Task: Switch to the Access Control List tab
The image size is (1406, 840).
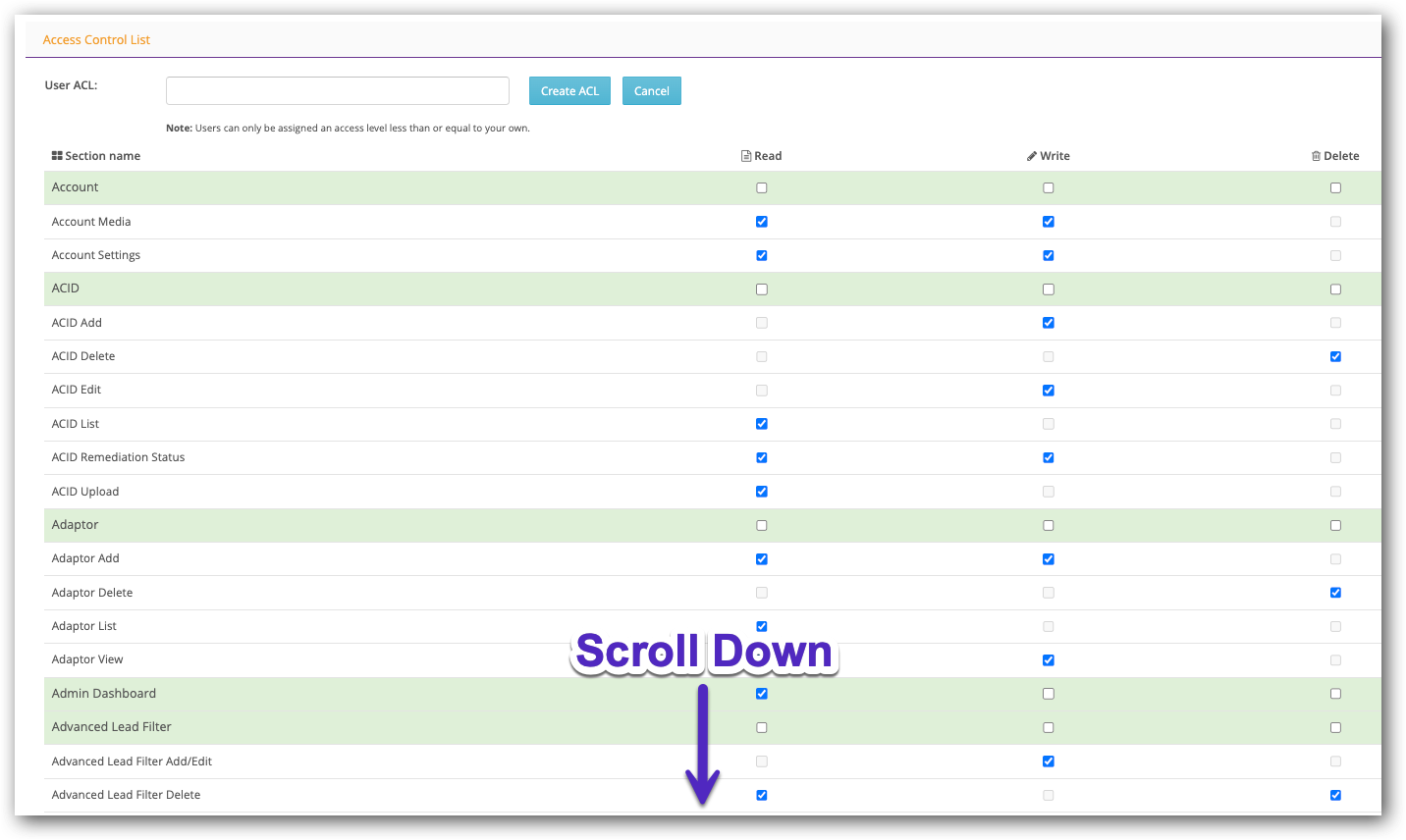Action: pyautogui.click(x=96, y=39)
